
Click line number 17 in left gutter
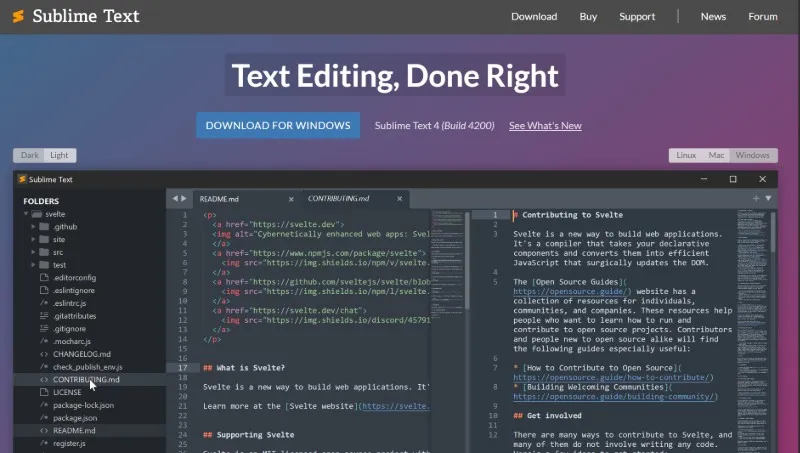click(x=182, y=368)
